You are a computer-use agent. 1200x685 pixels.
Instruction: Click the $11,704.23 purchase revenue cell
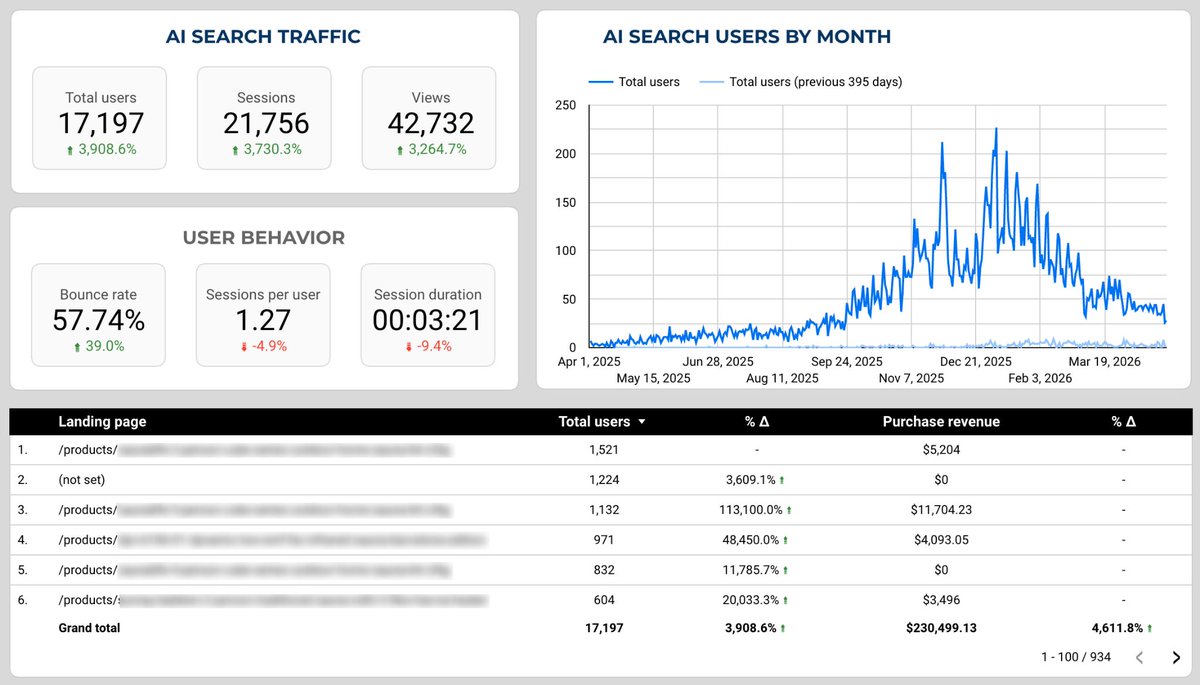(x=941, y=510)
